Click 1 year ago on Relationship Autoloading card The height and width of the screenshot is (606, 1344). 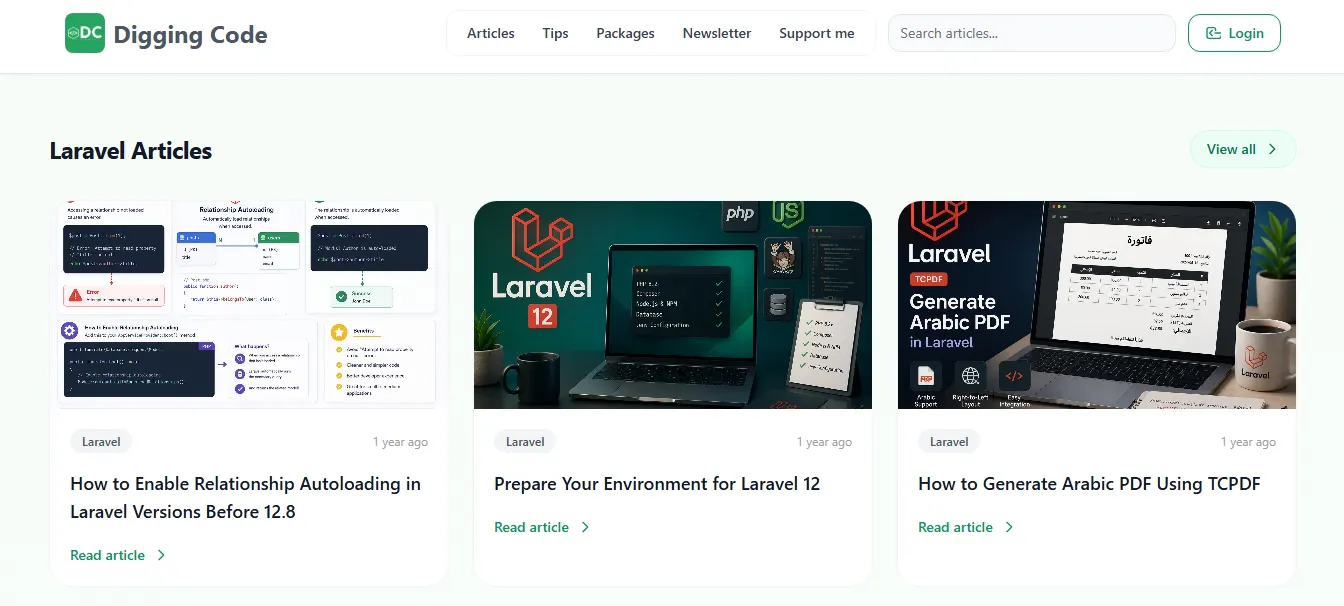pyautogui.click(x=400, y=442)
